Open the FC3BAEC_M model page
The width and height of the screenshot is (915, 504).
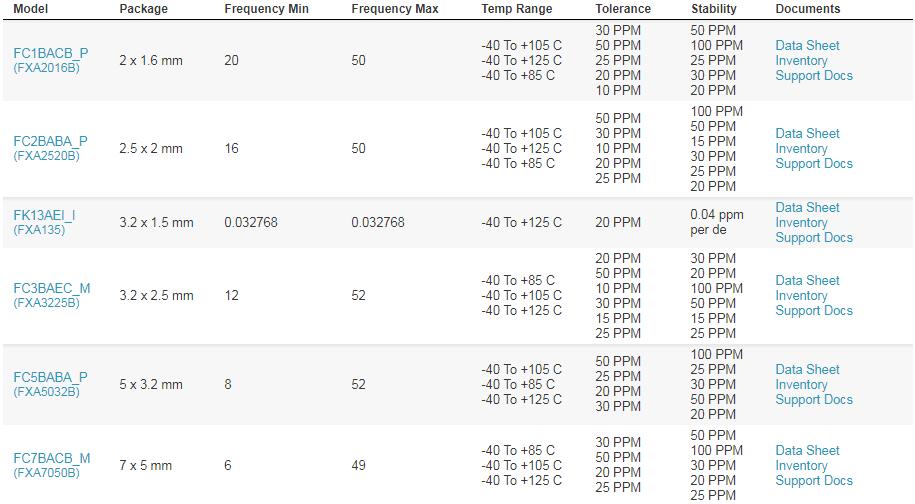click(51, 288)
